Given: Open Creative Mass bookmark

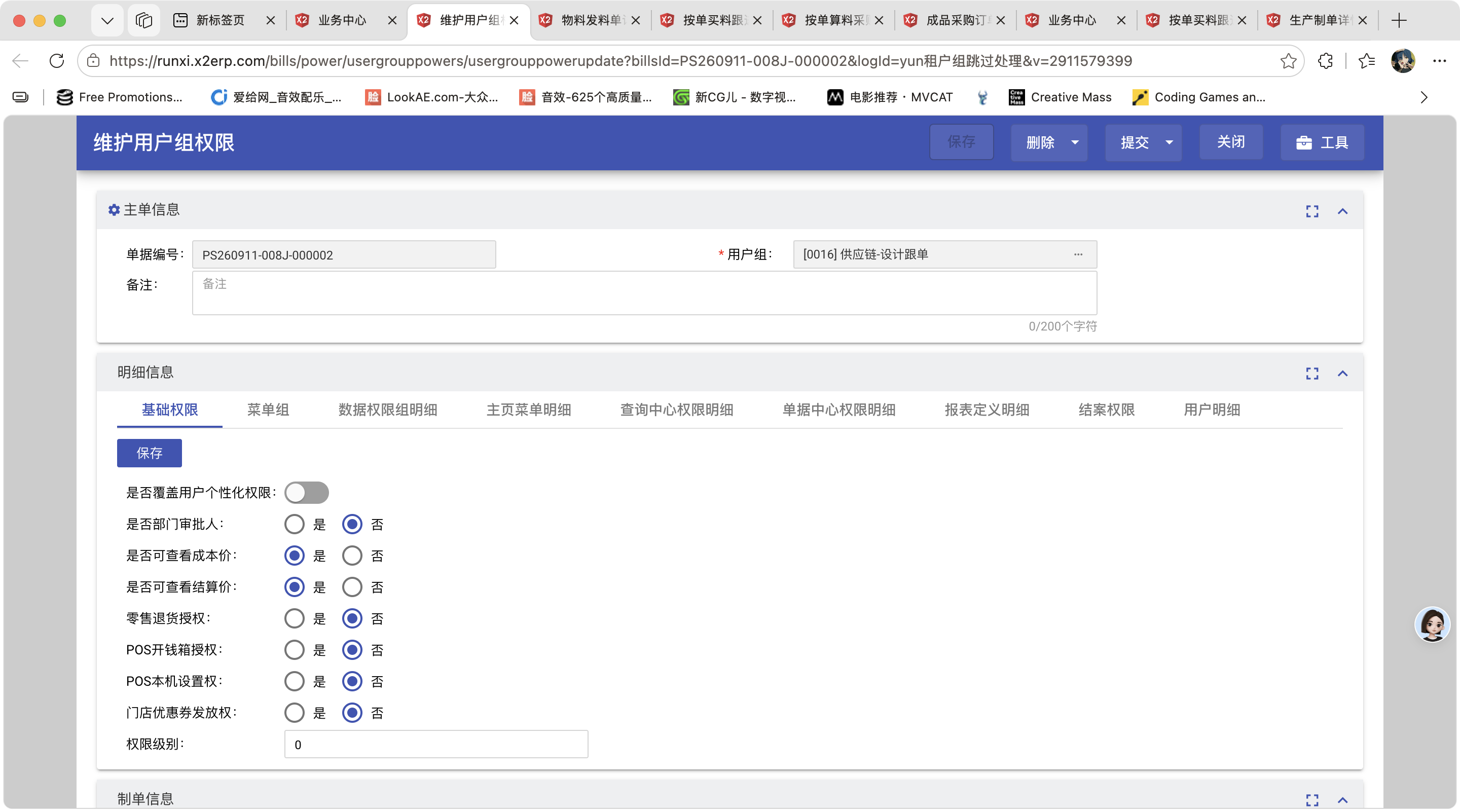Looking at the screenshot, I should click(1060, 97).
